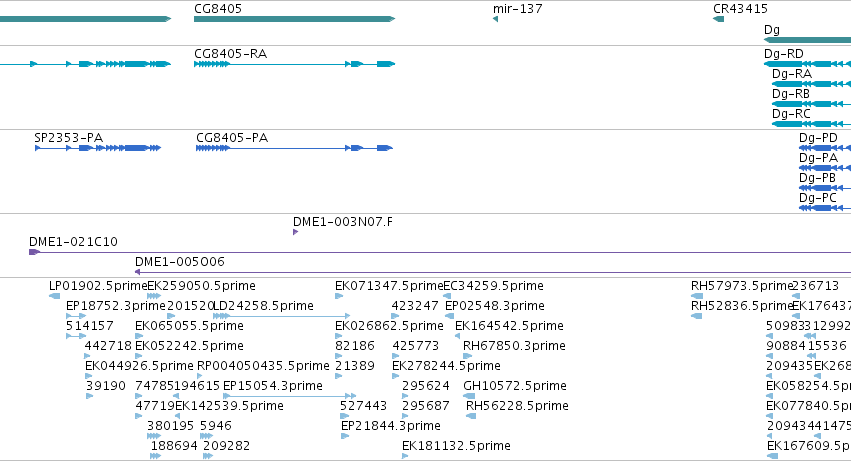Click the 442718 EST label
Viewport: 851px width, 461px height.
click(x=108, y=346)
